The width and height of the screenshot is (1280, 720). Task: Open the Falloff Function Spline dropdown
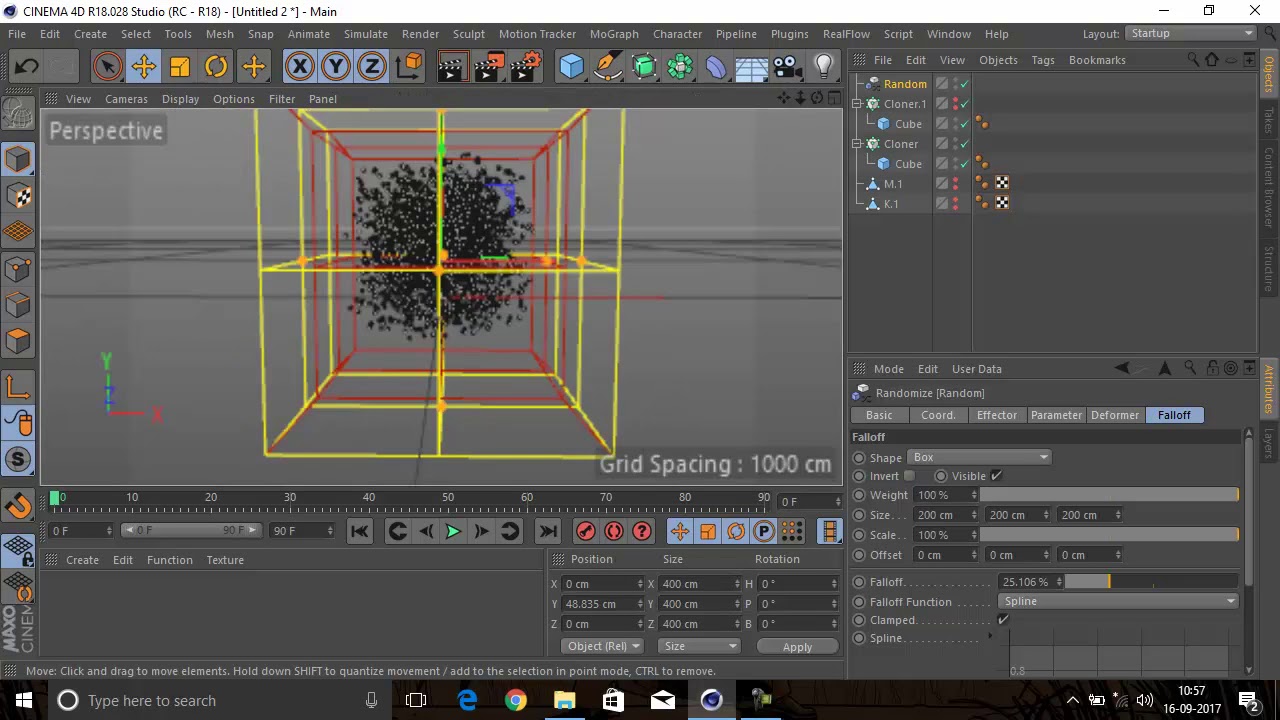1118,601
